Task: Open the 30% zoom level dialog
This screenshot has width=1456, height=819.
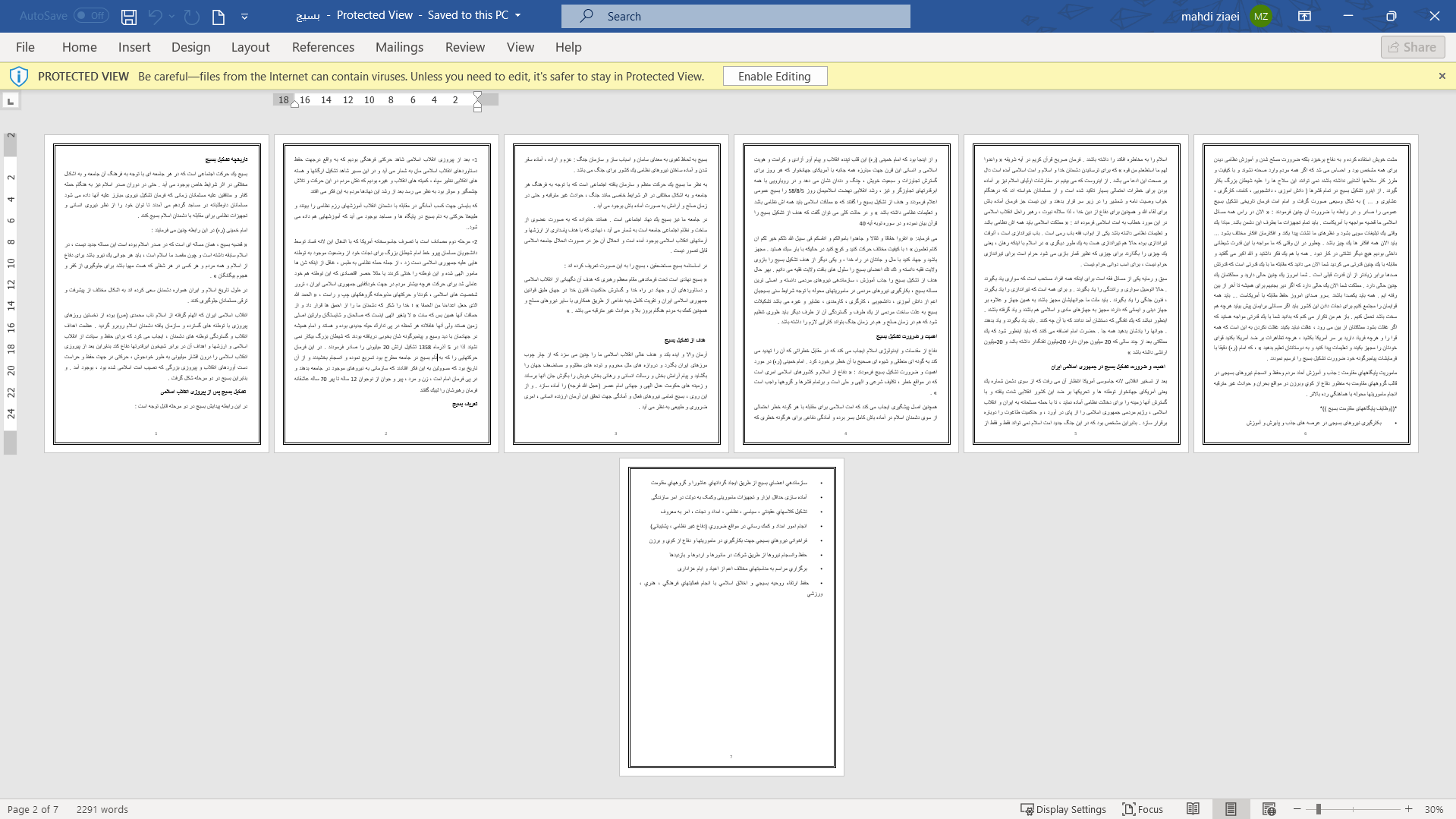Action: [x=1433, y=809]
